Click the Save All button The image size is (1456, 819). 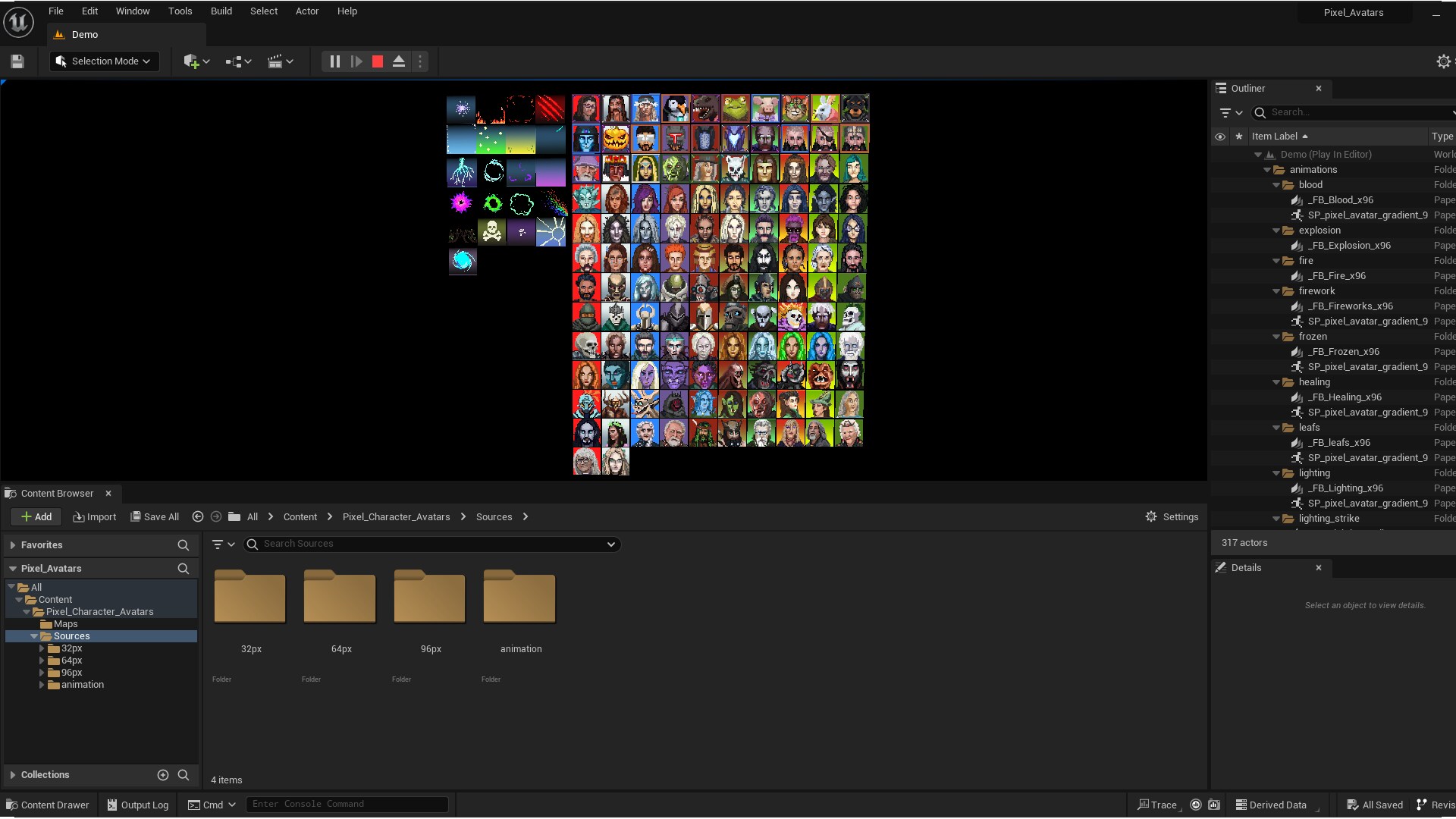coord(154,516)
